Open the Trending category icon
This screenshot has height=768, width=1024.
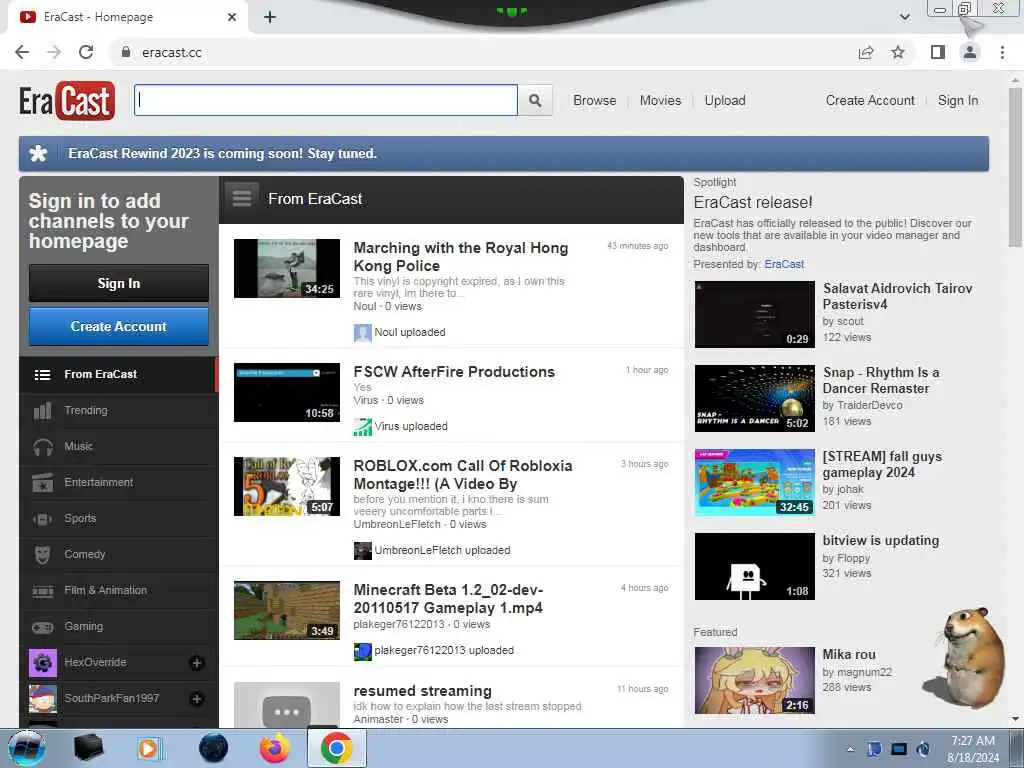pos(42,411)
